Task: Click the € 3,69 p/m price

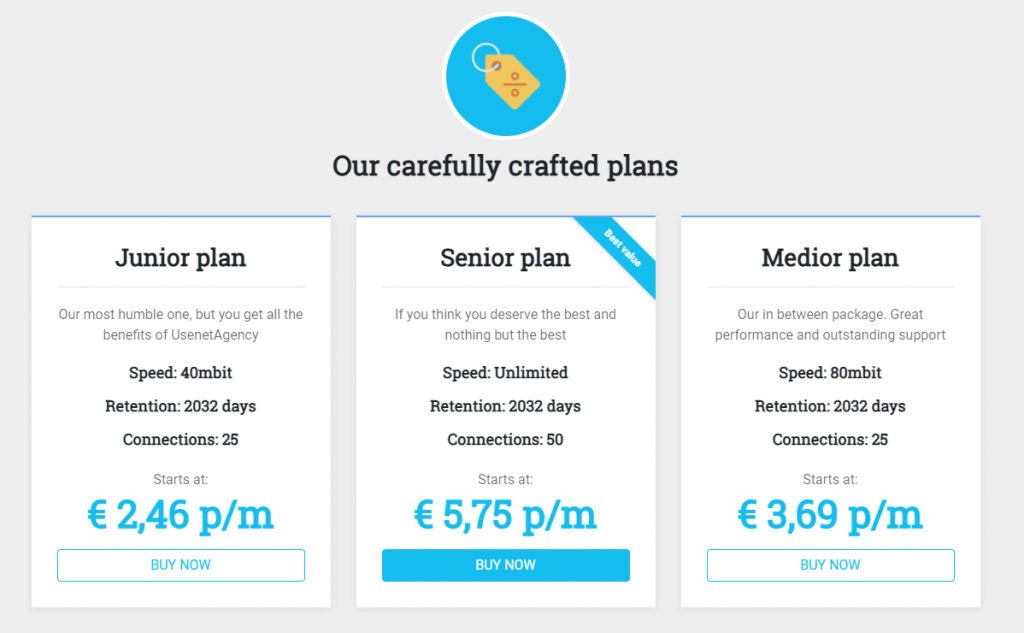Action: [830, 515]
